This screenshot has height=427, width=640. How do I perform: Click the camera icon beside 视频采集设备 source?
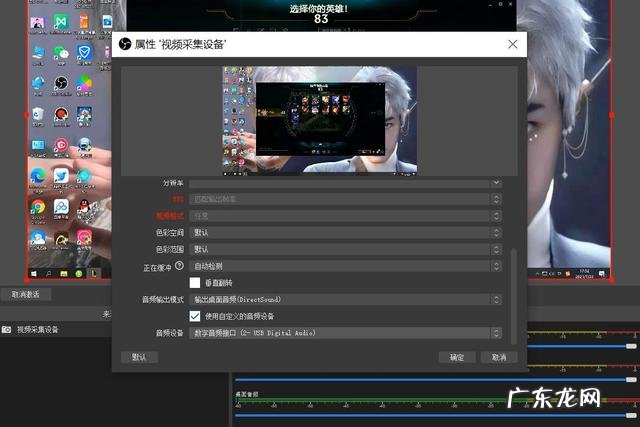7,329
